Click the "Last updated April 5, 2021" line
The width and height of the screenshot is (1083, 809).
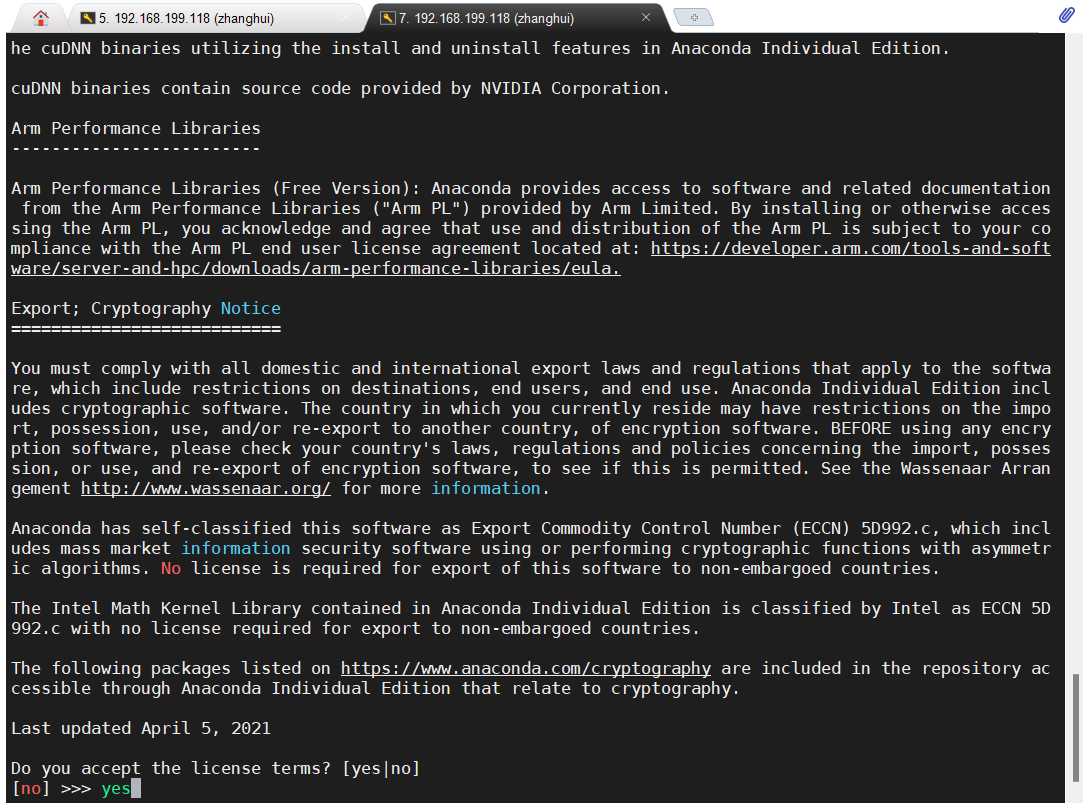(141, 728)
